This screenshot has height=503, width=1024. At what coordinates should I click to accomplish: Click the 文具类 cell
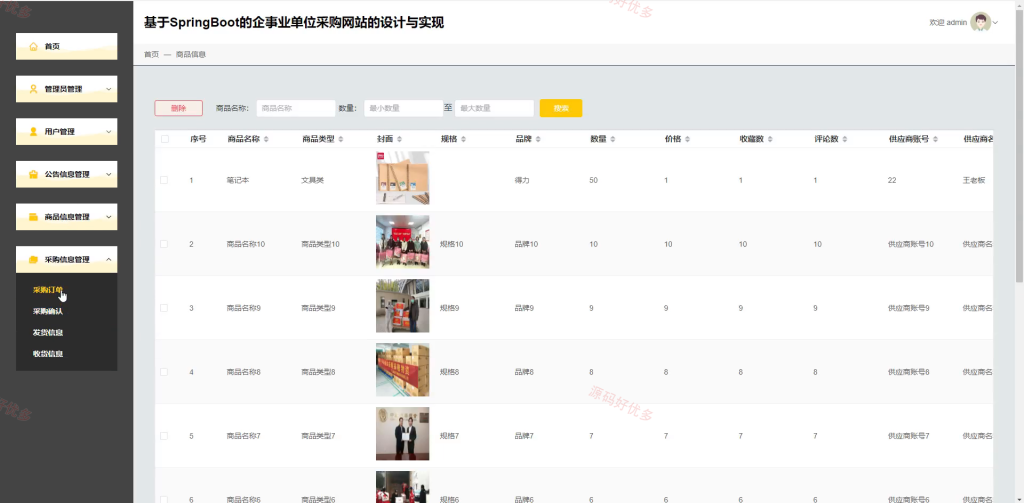[x=312, y=180]
